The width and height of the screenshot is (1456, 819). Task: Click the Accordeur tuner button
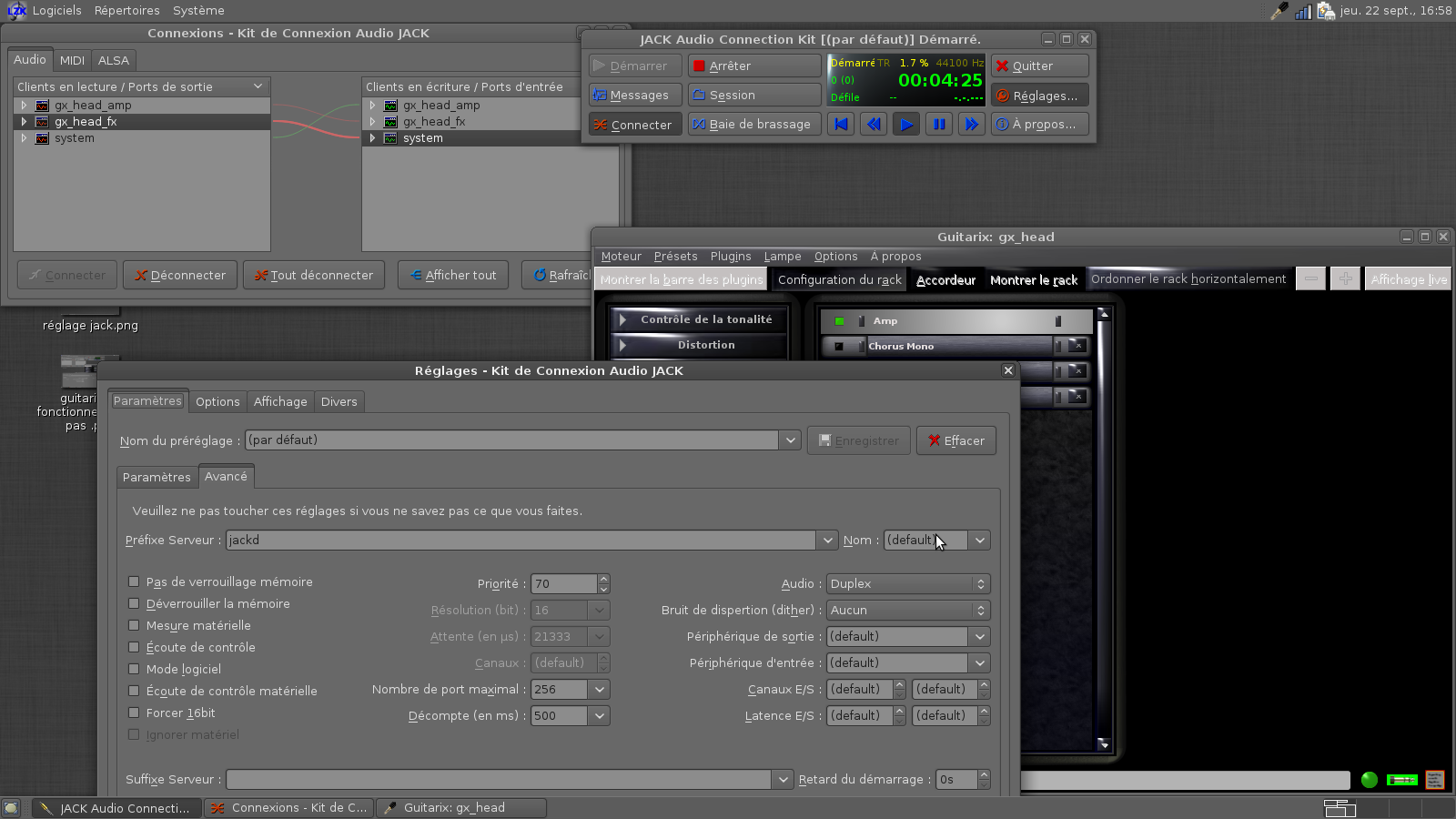click(945, 280)
